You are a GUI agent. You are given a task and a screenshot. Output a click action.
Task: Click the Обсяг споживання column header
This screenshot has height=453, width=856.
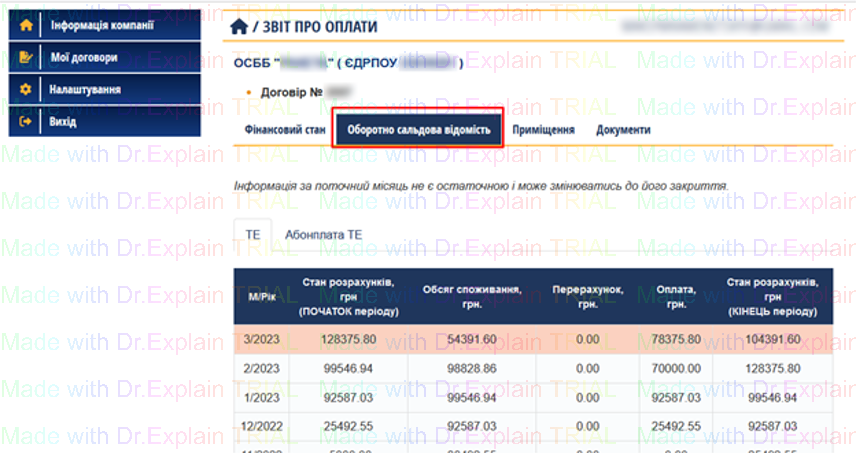click(x=470, y=297)
